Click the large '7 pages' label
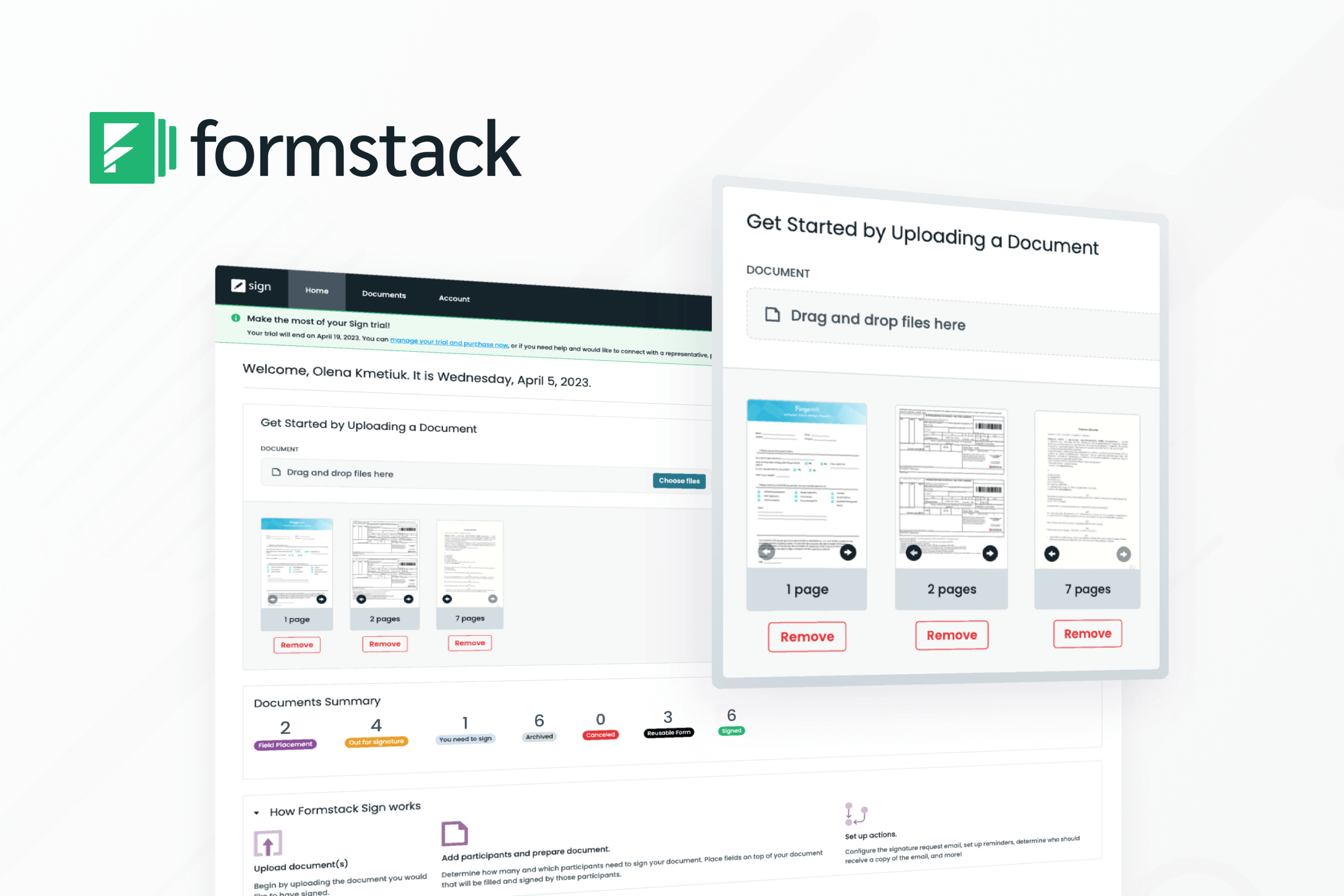 pos(1088,589)
